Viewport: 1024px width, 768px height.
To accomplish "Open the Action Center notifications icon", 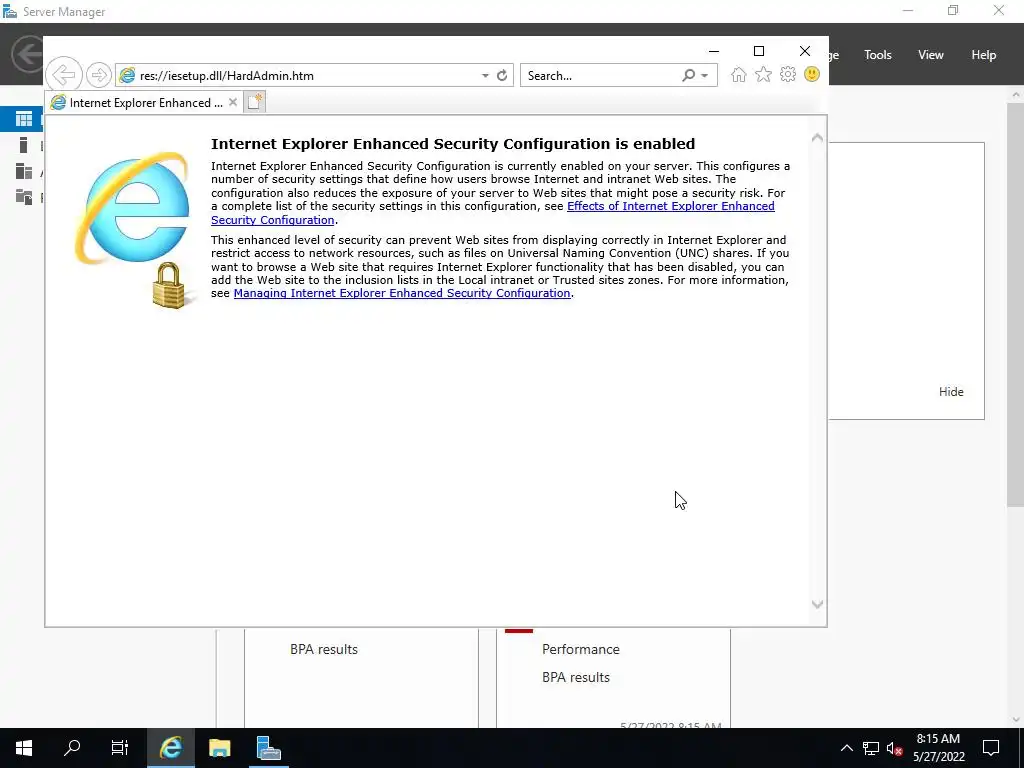I will click(x=991, y=748).
